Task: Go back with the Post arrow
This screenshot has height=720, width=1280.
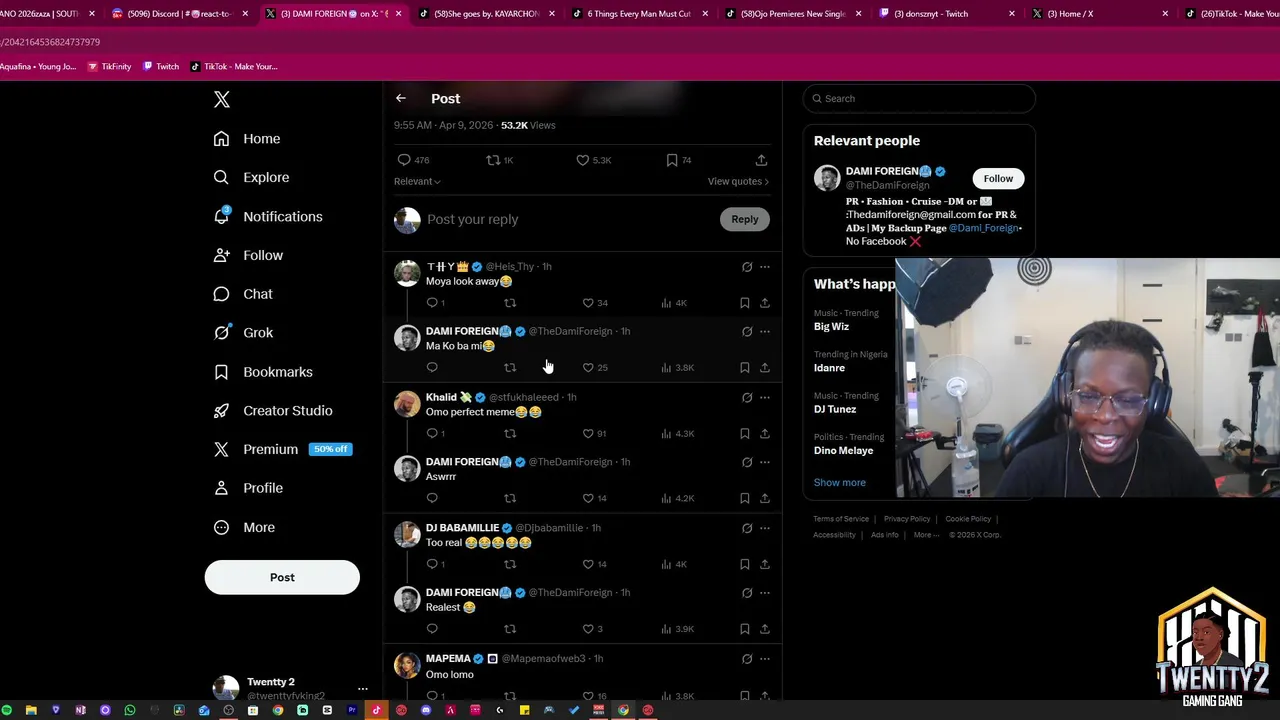Action: (x=401, y=98)
